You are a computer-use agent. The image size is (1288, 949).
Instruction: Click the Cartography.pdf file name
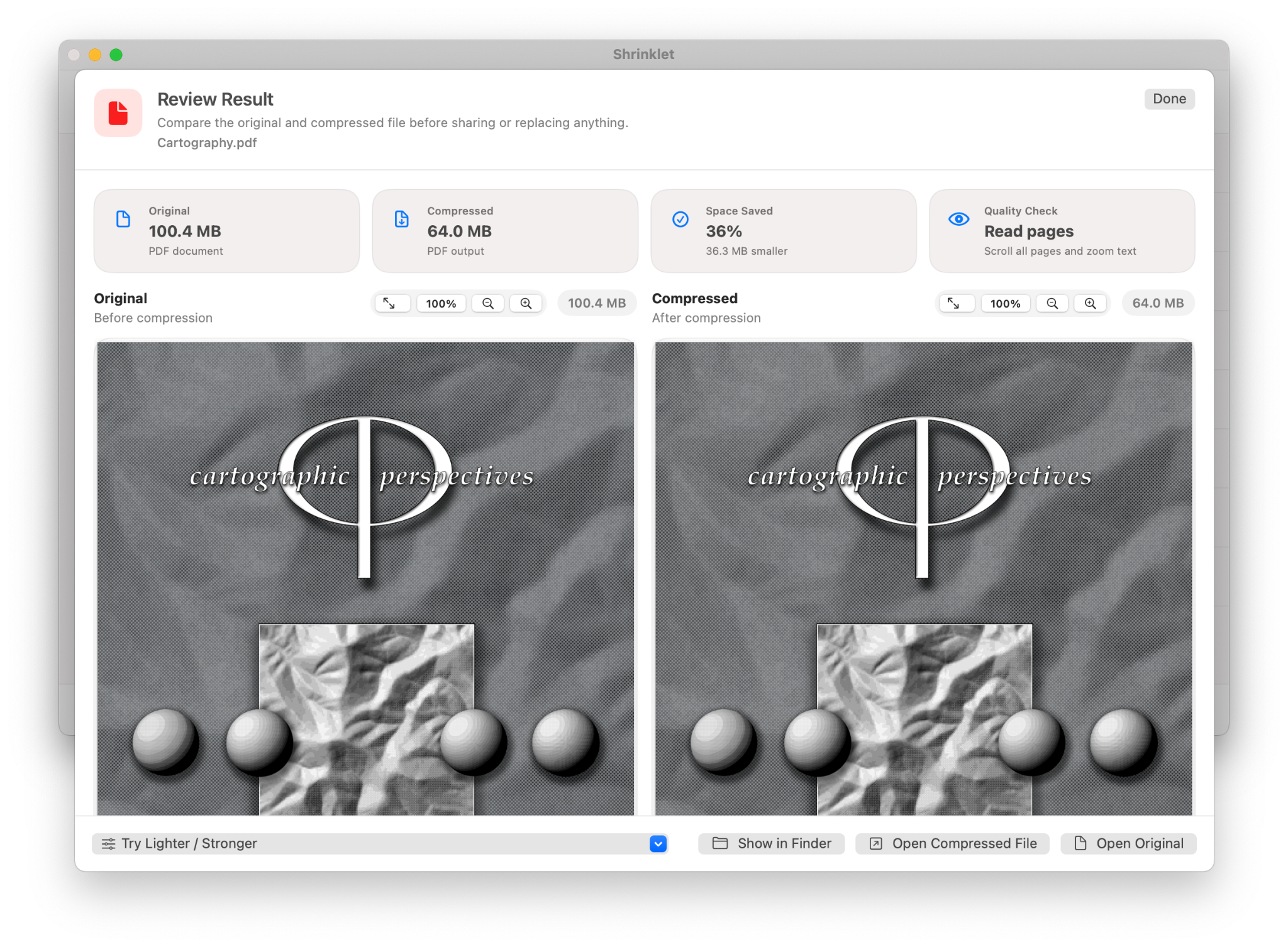pyautogui.click(x=207, y=143)
